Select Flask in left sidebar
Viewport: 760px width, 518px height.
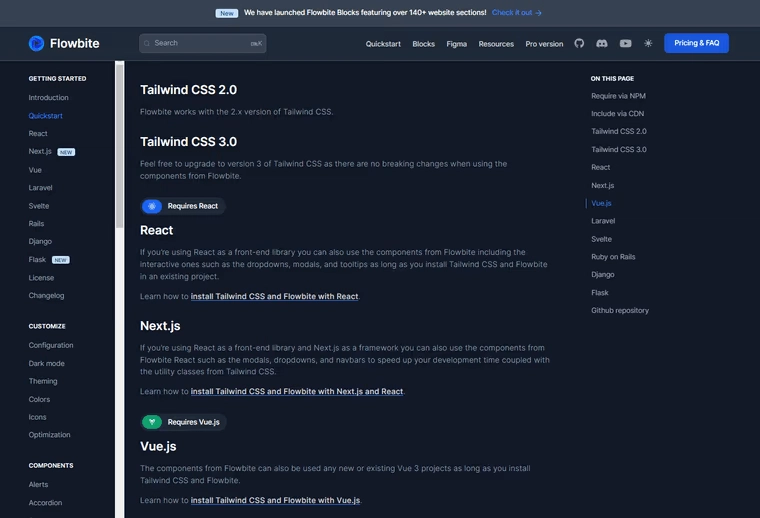click(x=37, y=260)
